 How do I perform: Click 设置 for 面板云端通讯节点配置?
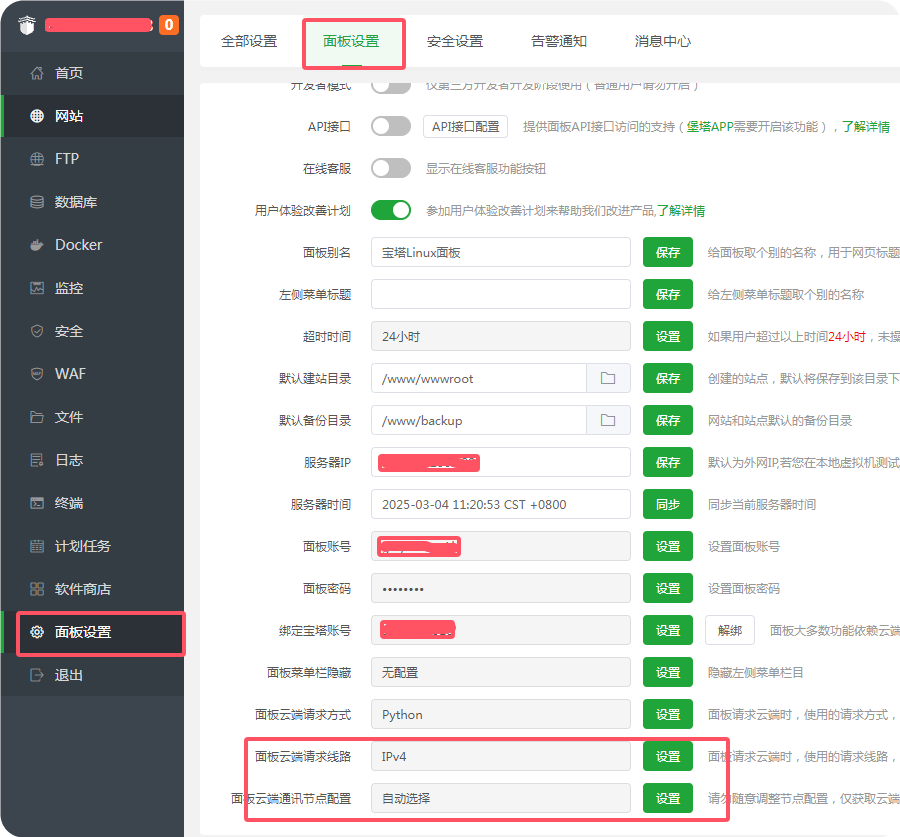668,799
